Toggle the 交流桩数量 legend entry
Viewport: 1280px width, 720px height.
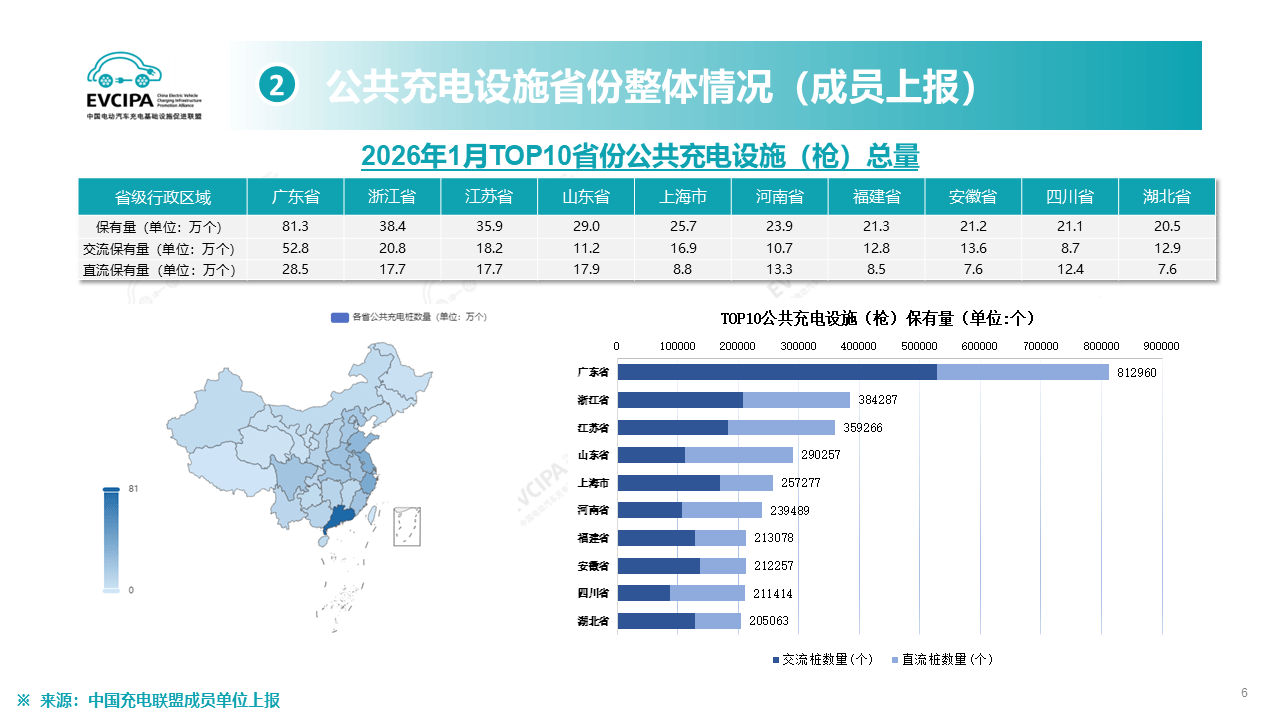[824, 659]
